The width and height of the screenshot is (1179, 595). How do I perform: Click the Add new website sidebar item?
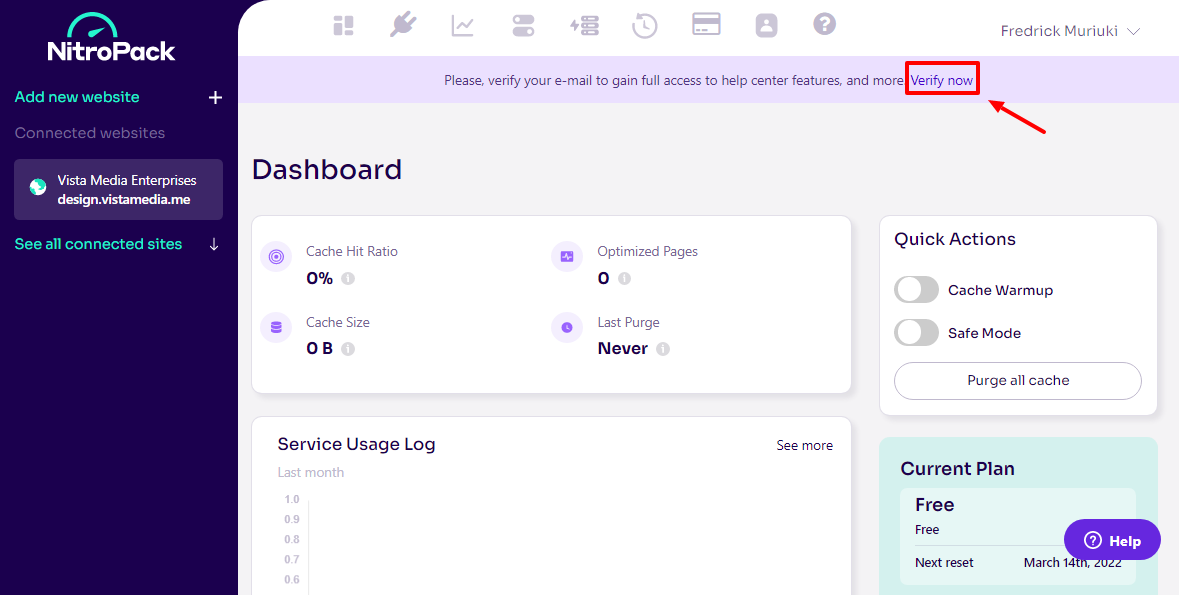click(x=77, y=97)
